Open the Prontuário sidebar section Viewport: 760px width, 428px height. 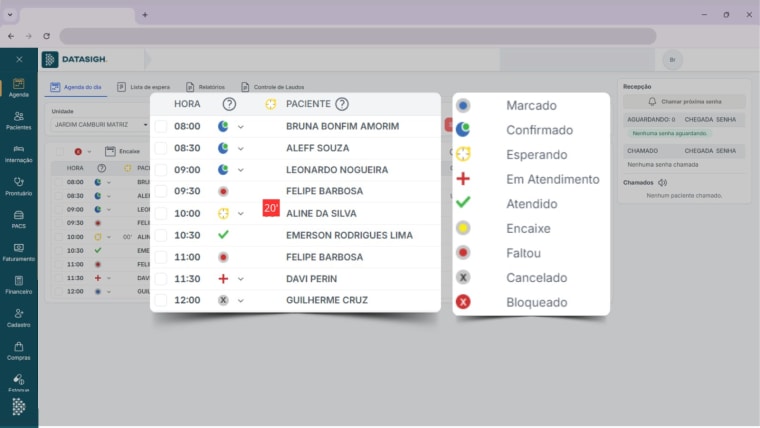click(18, 187)
